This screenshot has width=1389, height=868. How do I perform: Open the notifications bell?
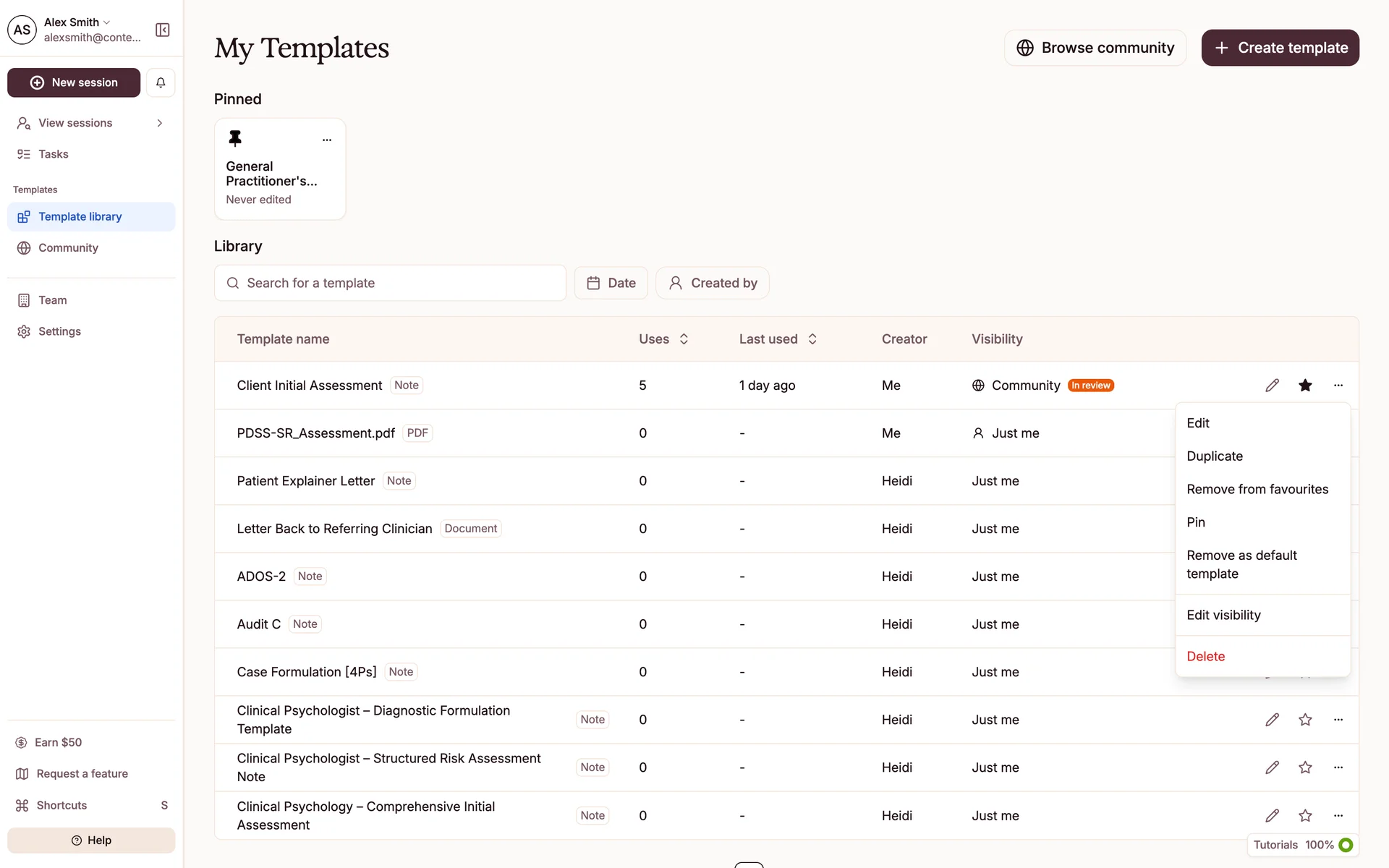pos(161,82)
